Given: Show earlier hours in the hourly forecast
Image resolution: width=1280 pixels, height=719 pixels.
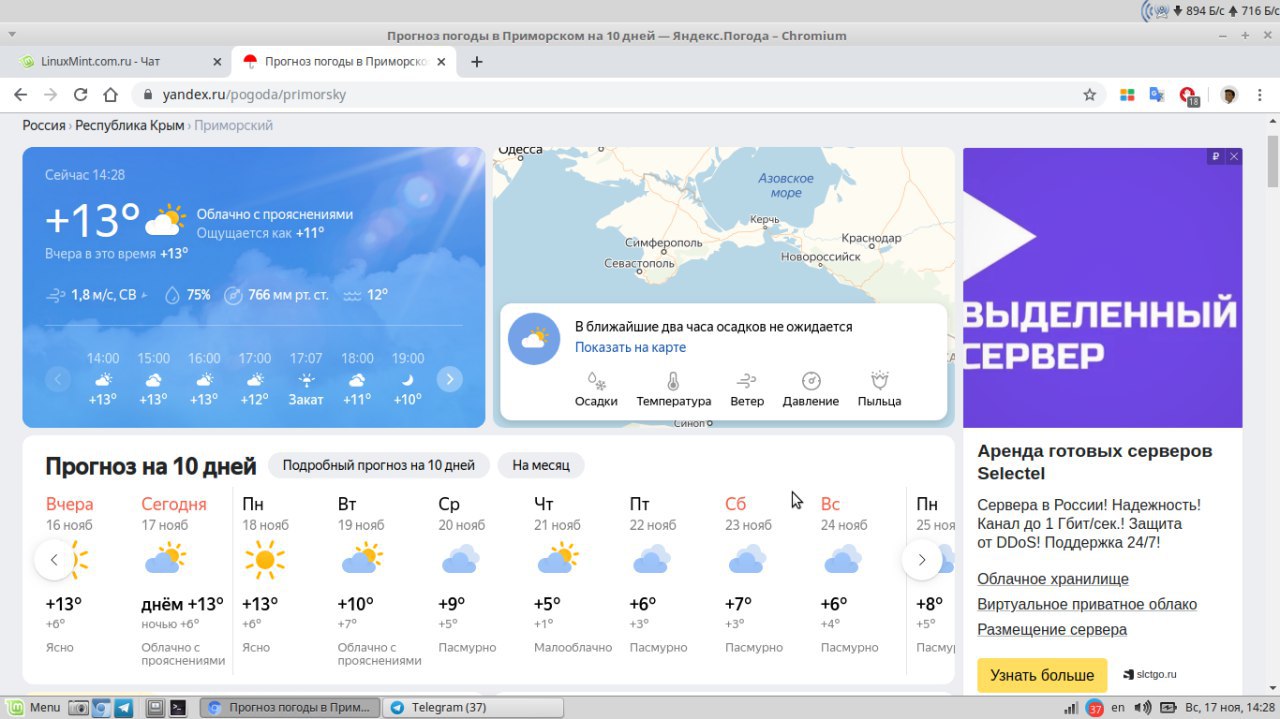Looking at the screenshot, I should coord(58,379).
